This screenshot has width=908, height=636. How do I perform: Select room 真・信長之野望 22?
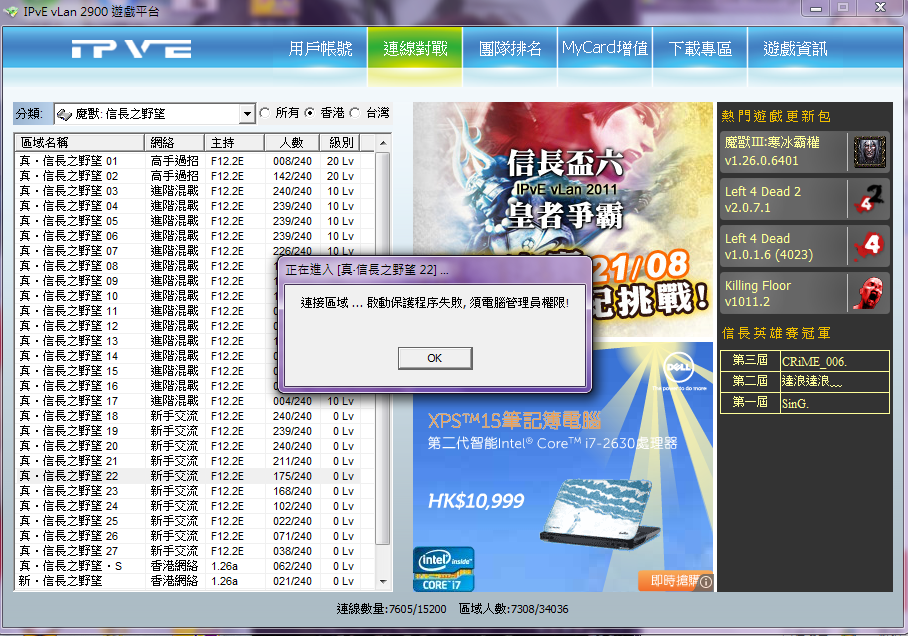coord(188,476)
